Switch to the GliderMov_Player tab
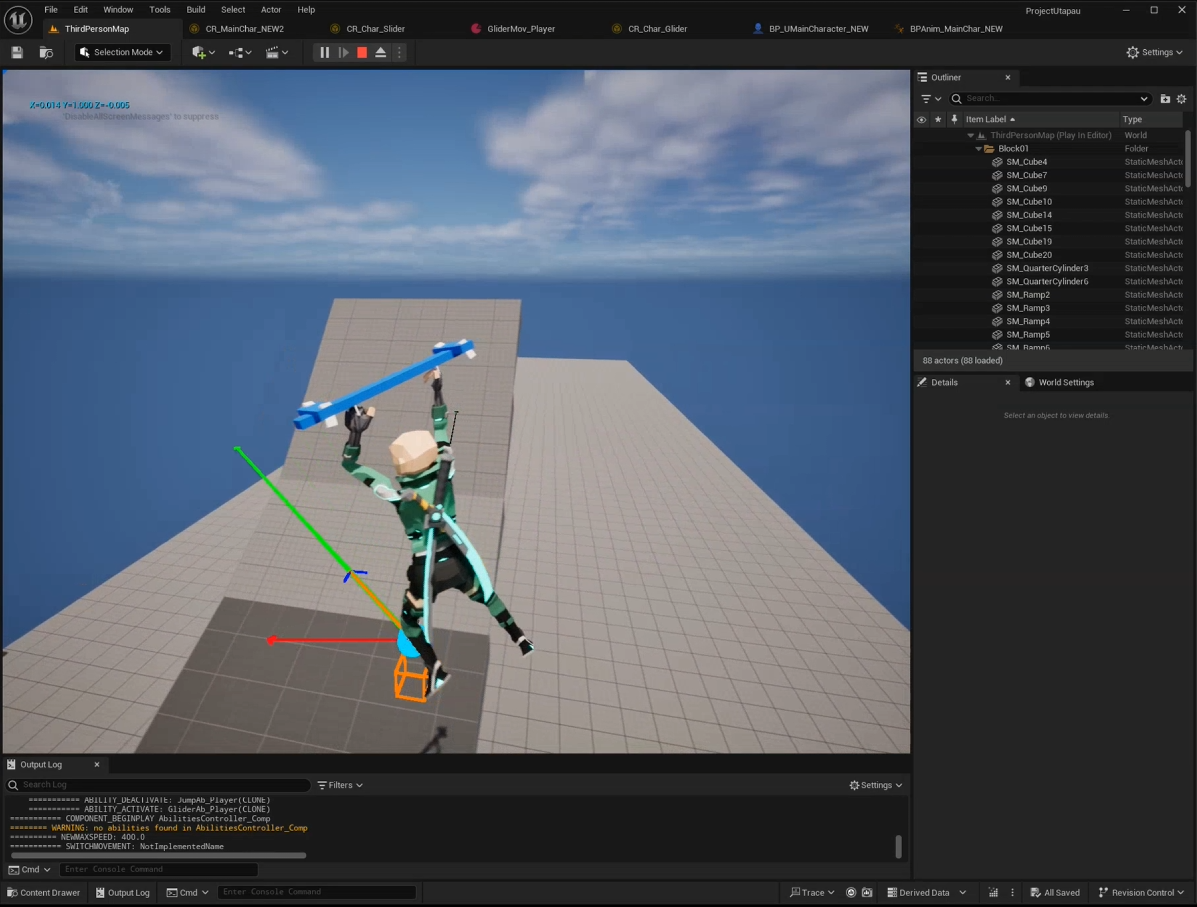The width and height of the screenshot is (1197, 907). [x=520, y=29]
